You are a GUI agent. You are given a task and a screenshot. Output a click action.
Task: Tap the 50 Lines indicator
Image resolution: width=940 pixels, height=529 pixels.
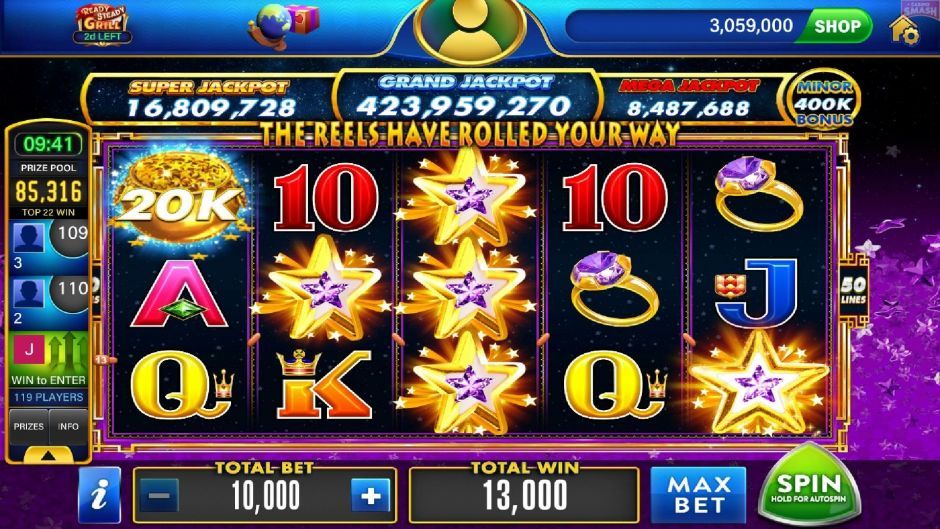coord(853,290)
